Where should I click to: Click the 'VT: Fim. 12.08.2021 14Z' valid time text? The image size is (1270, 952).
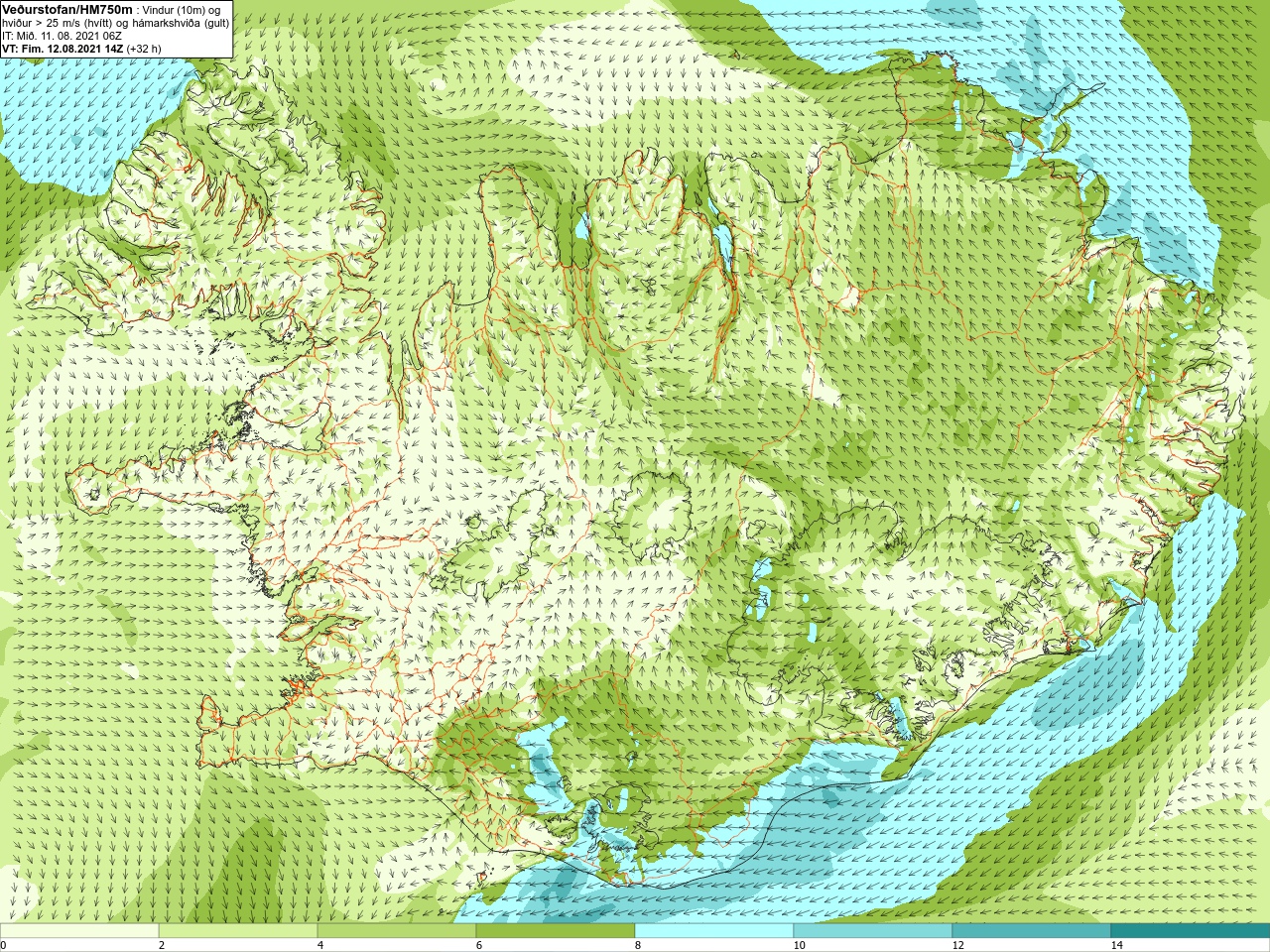click(x=63, y=49)
